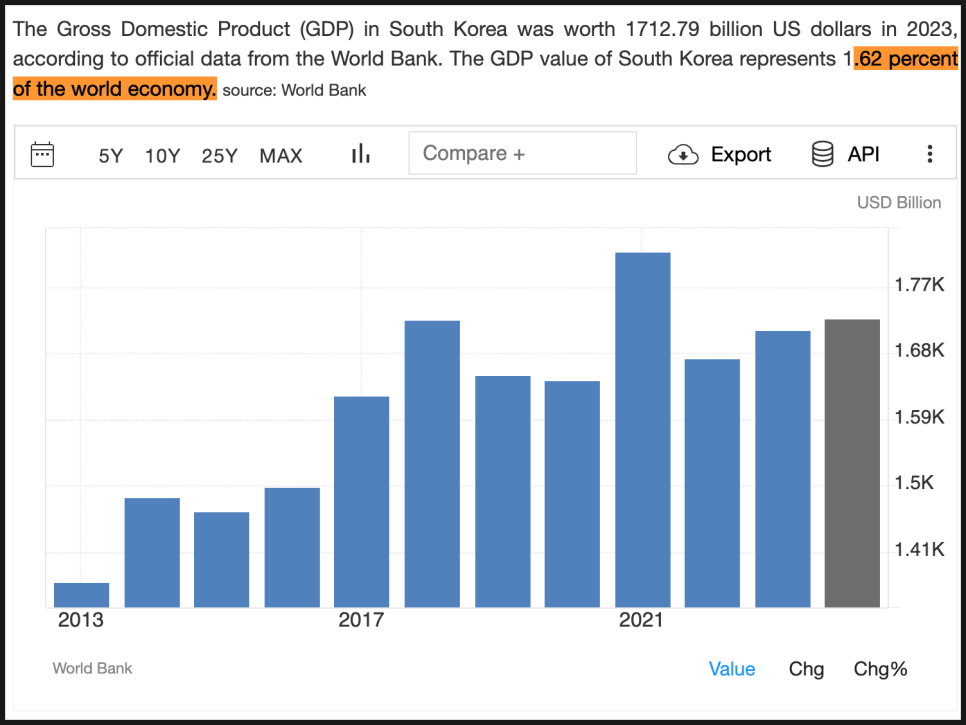Screen dimensions: 966x725
Task: Click the Export text label
Action: pyautogui.click(x=741, y=155)
